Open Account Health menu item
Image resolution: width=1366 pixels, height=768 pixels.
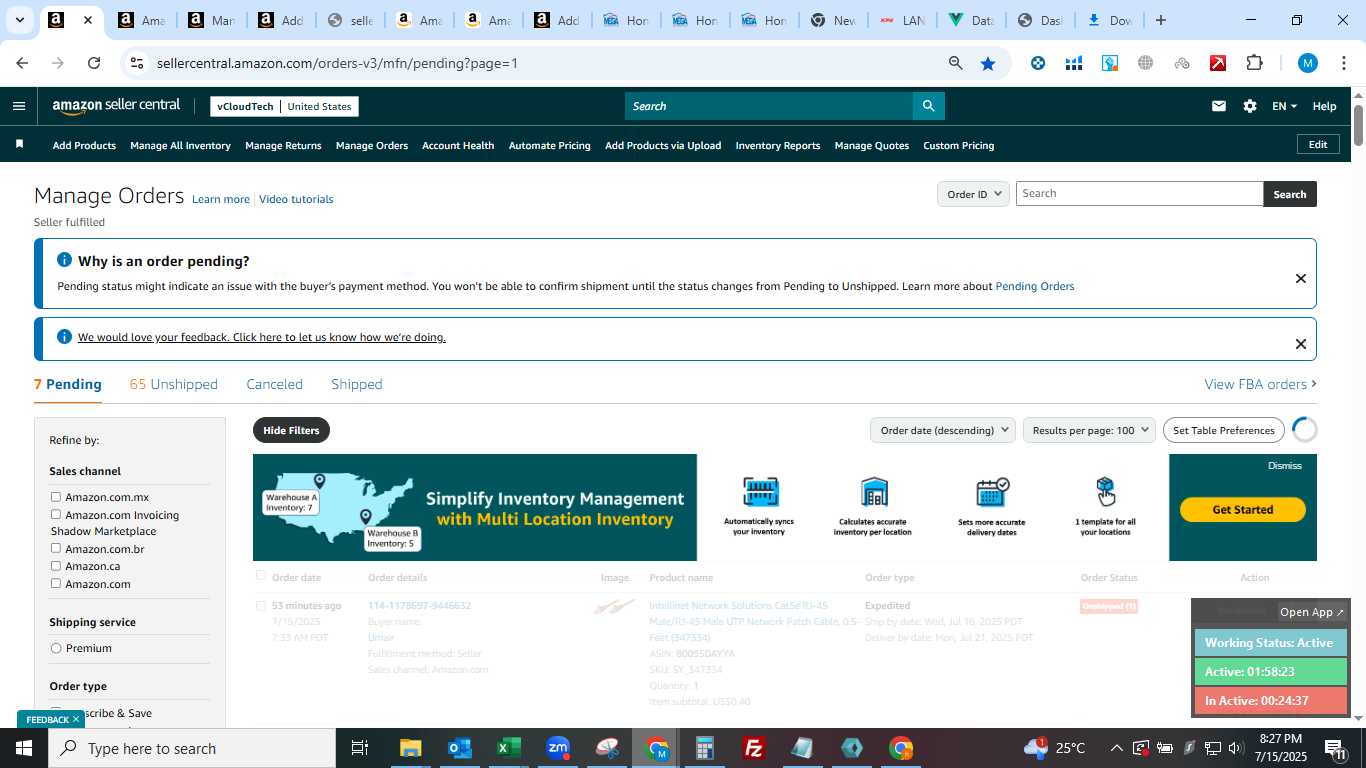coord(458,145)
